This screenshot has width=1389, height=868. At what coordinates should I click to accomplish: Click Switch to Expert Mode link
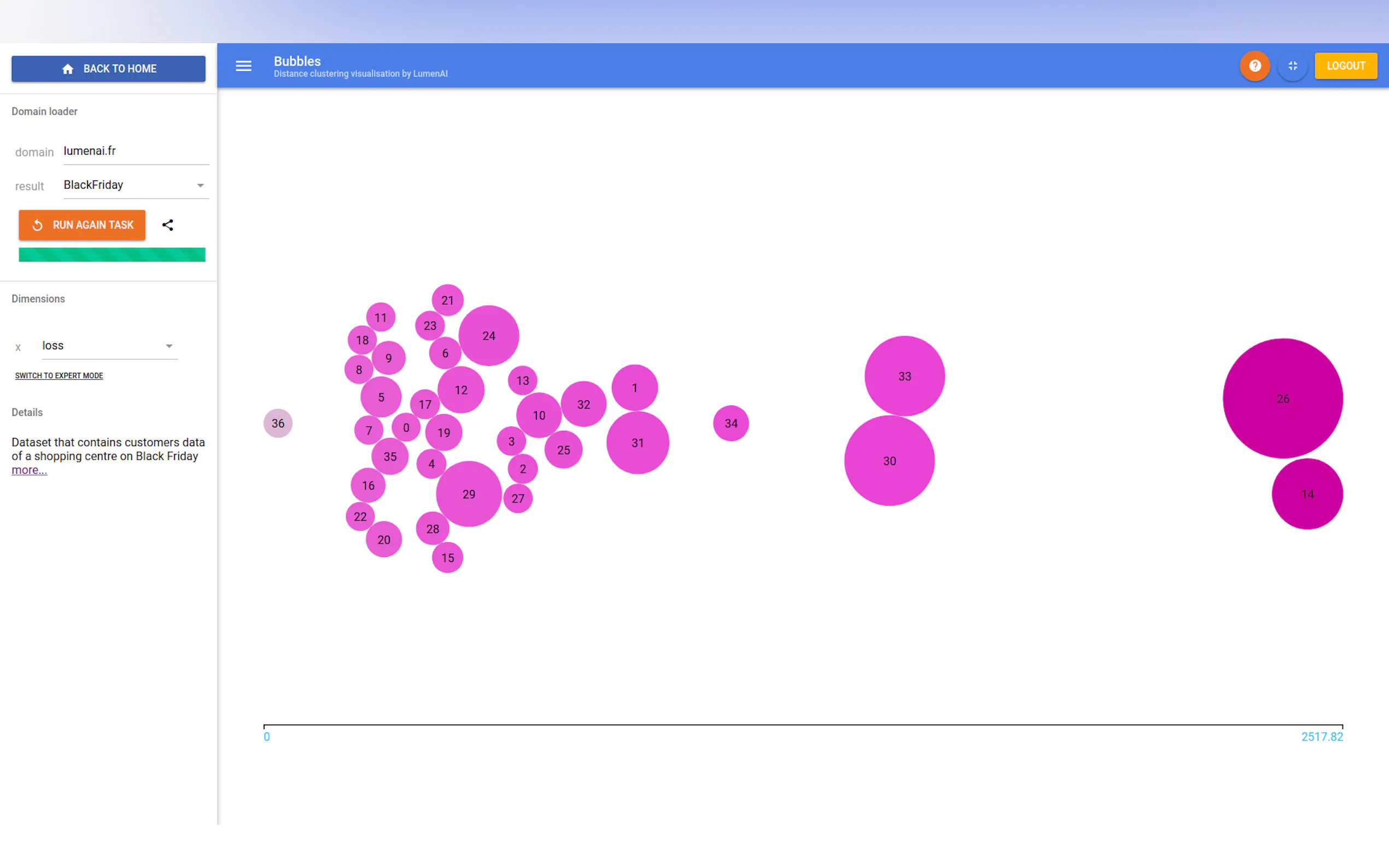pyautogui.click(x=59, y=376)
